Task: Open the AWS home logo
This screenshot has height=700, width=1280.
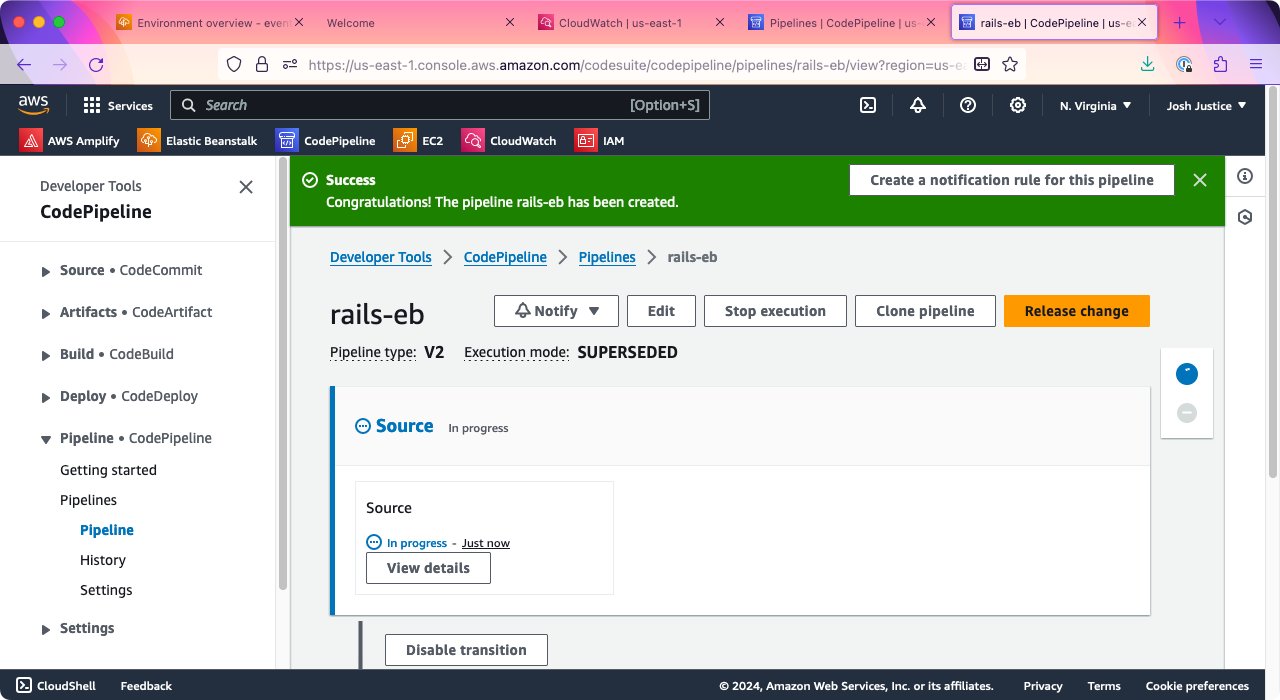Action: pyautogui.click(x=33, y=105)
